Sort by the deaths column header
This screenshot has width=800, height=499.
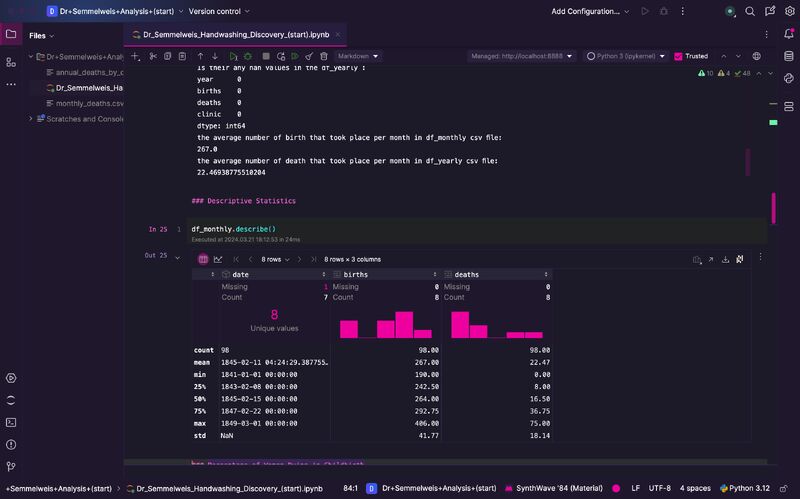click(x=496, y=275)
